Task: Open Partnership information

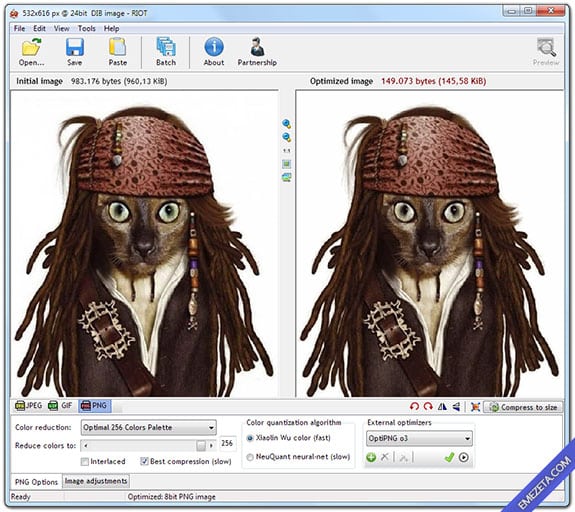Action: pos(257,52)
